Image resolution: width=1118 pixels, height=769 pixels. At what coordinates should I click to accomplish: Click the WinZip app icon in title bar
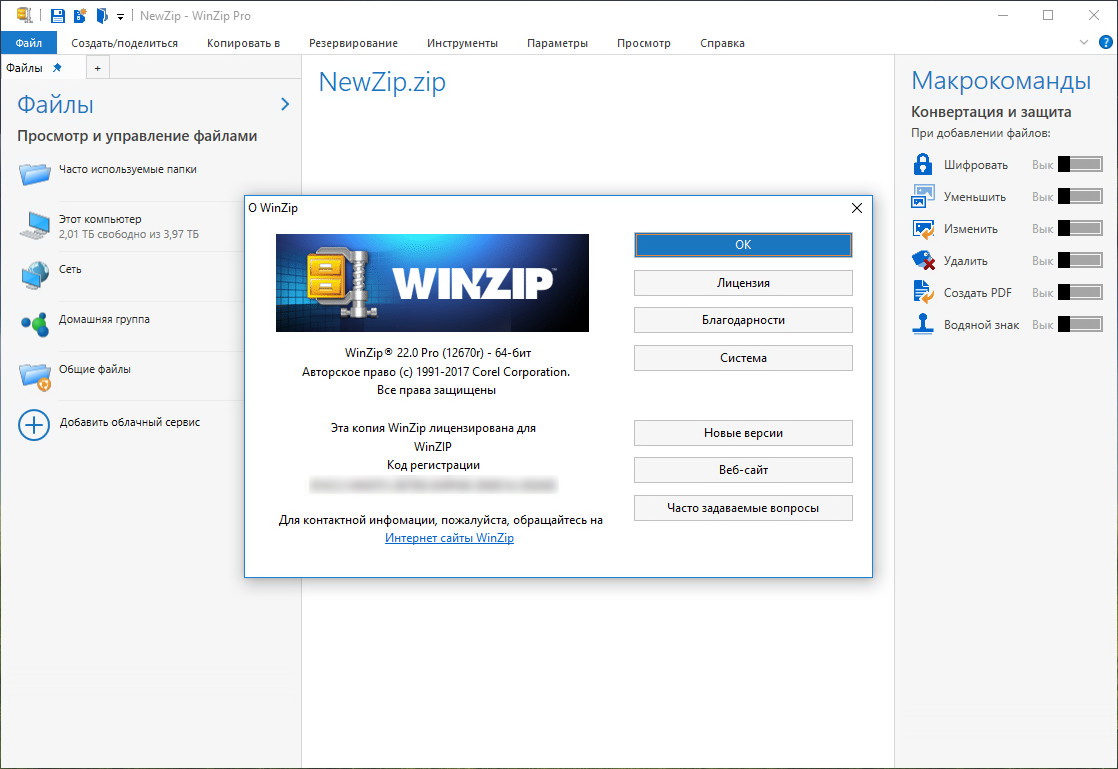(x=24, y=15)
